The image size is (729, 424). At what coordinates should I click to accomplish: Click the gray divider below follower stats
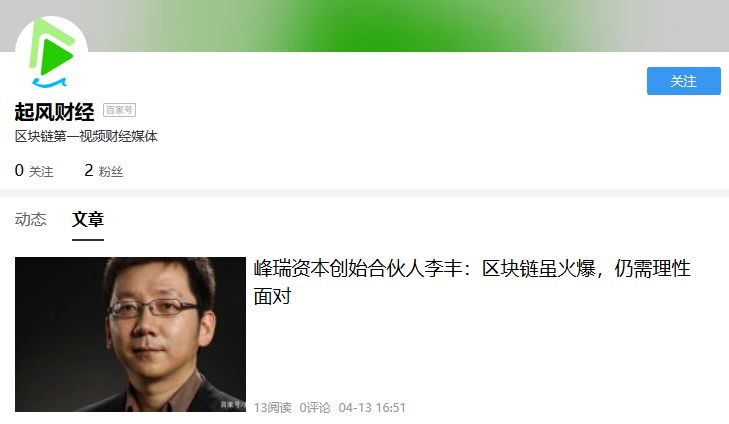click(364, 192)
